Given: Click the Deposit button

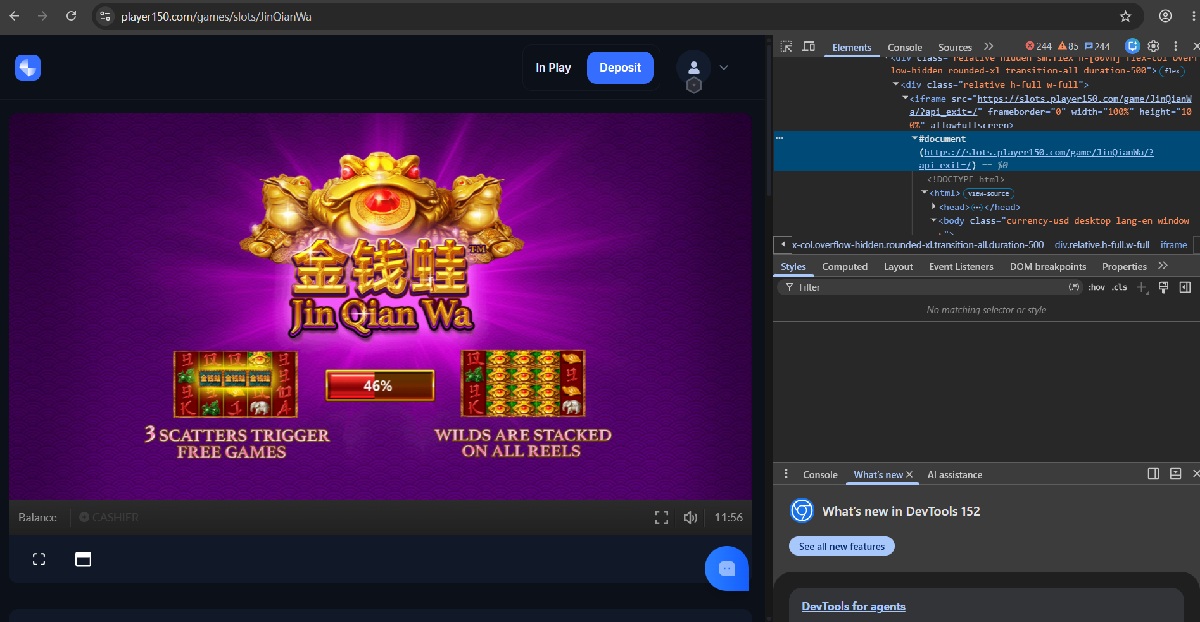Looking at the screenshot, I should (620, 68).
